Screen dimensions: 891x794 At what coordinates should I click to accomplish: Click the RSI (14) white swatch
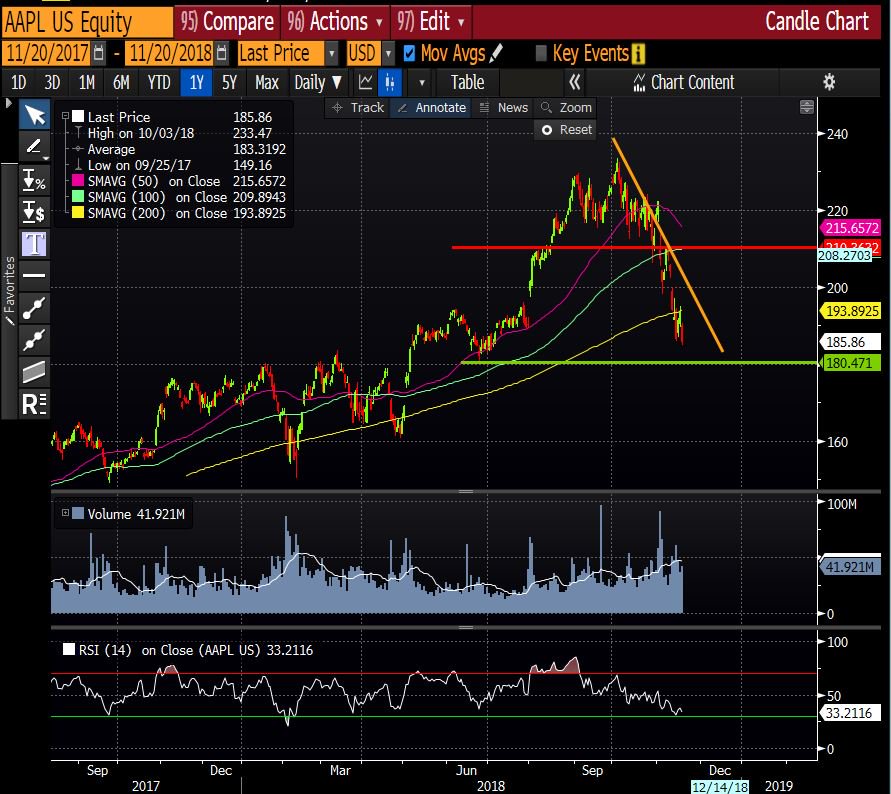pos(69,649)
